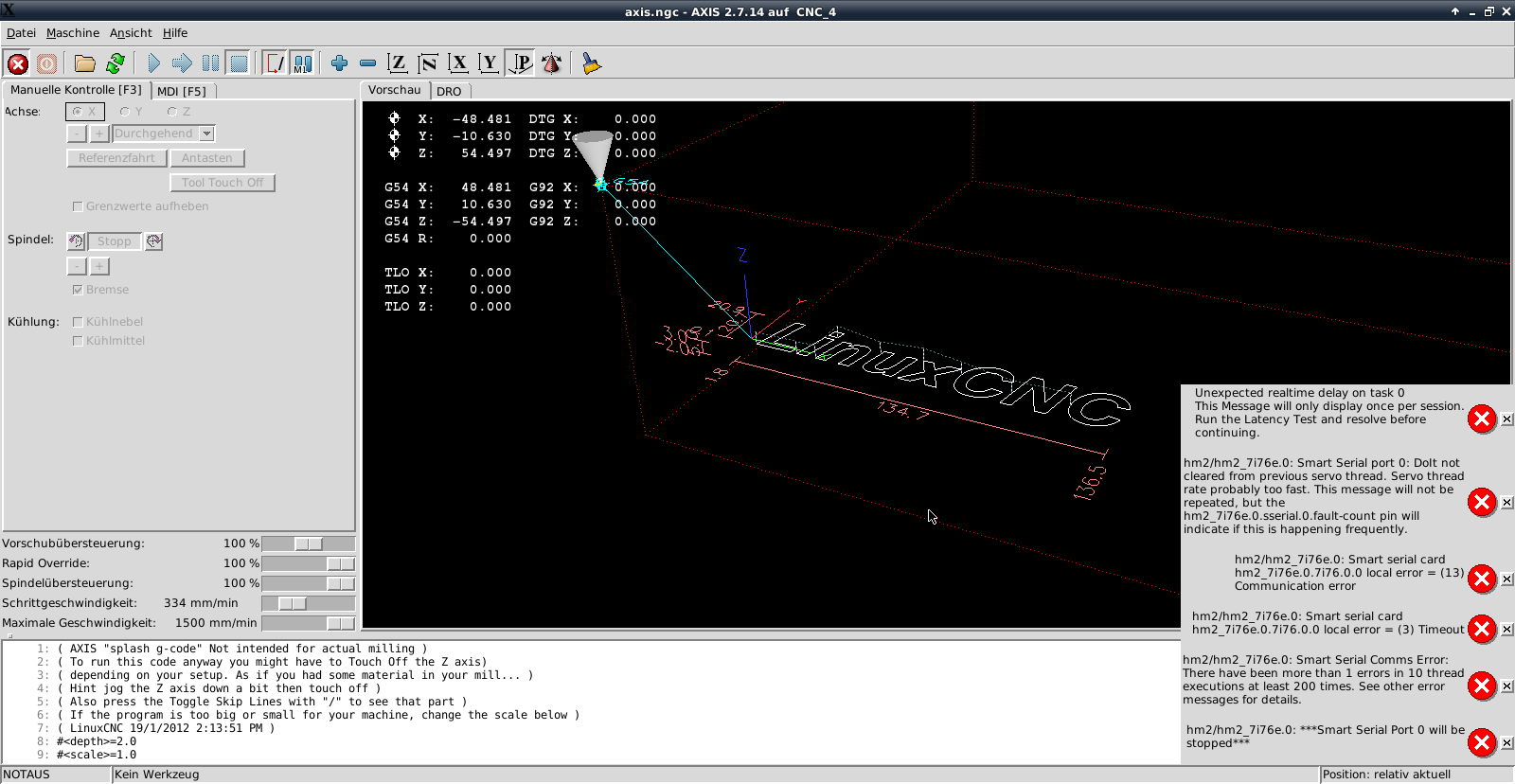Select axis Z radio button
1515x784 pixels.
tap(179, 112)
